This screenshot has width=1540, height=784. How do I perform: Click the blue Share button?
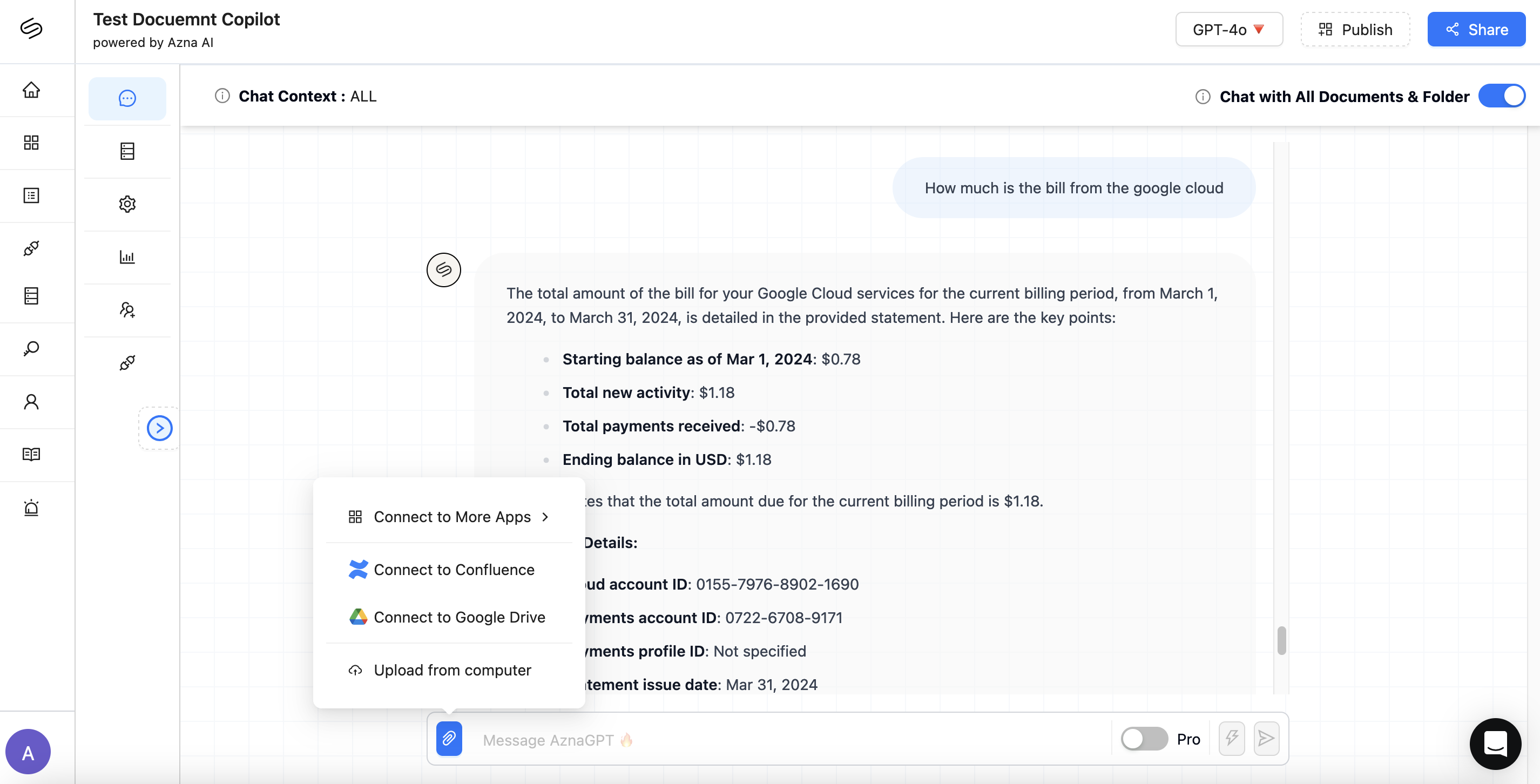tap(1476, 29)
